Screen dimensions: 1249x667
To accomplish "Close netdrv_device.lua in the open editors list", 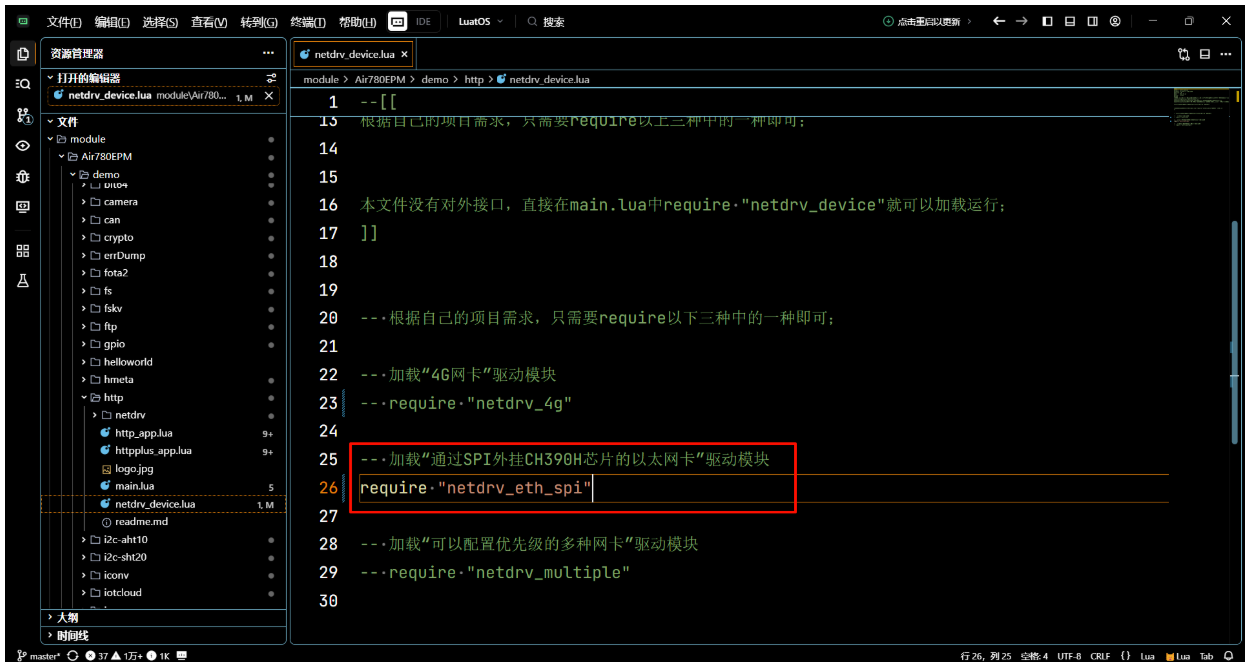I will (x=268, y=96).
